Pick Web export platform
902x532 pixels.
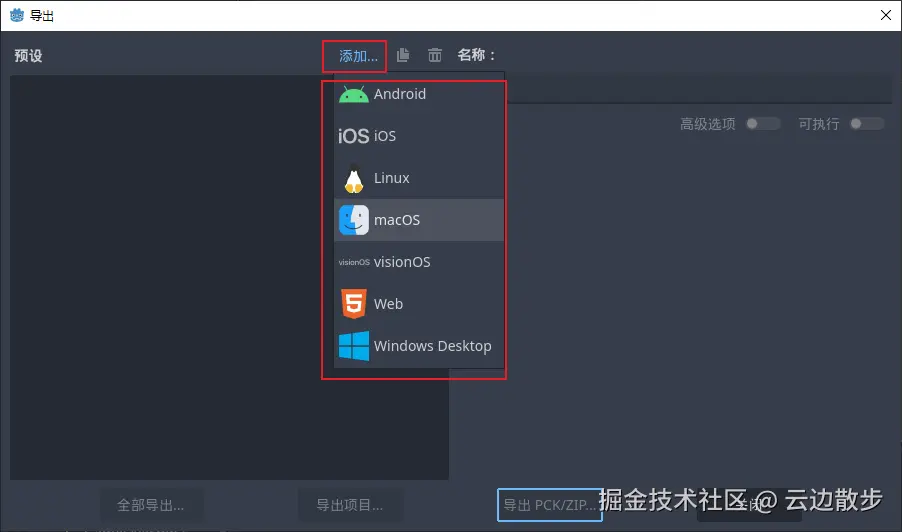tap(419, 304)
